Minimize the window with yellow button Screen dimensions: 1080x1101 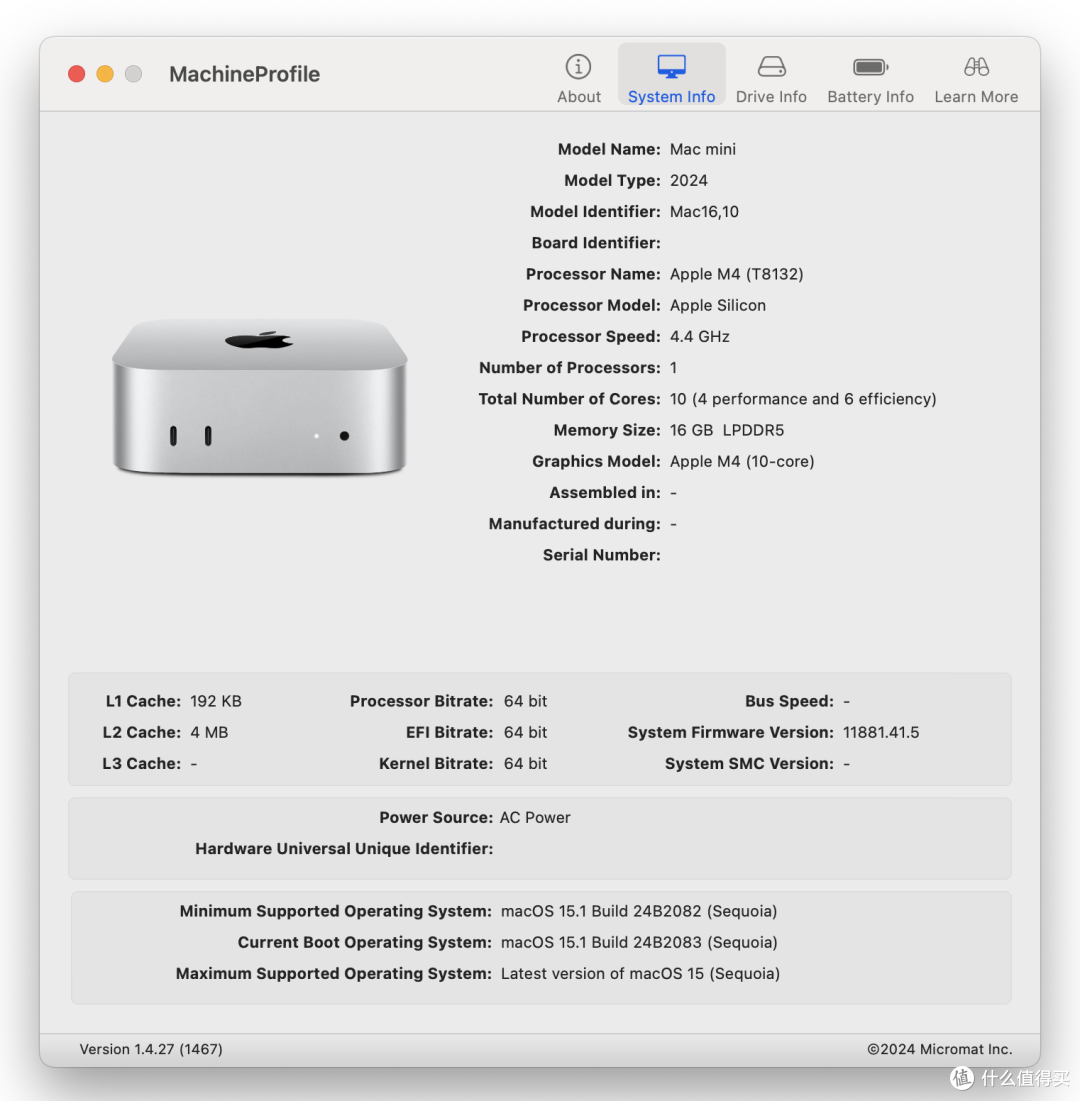click(x=105, y=74)
